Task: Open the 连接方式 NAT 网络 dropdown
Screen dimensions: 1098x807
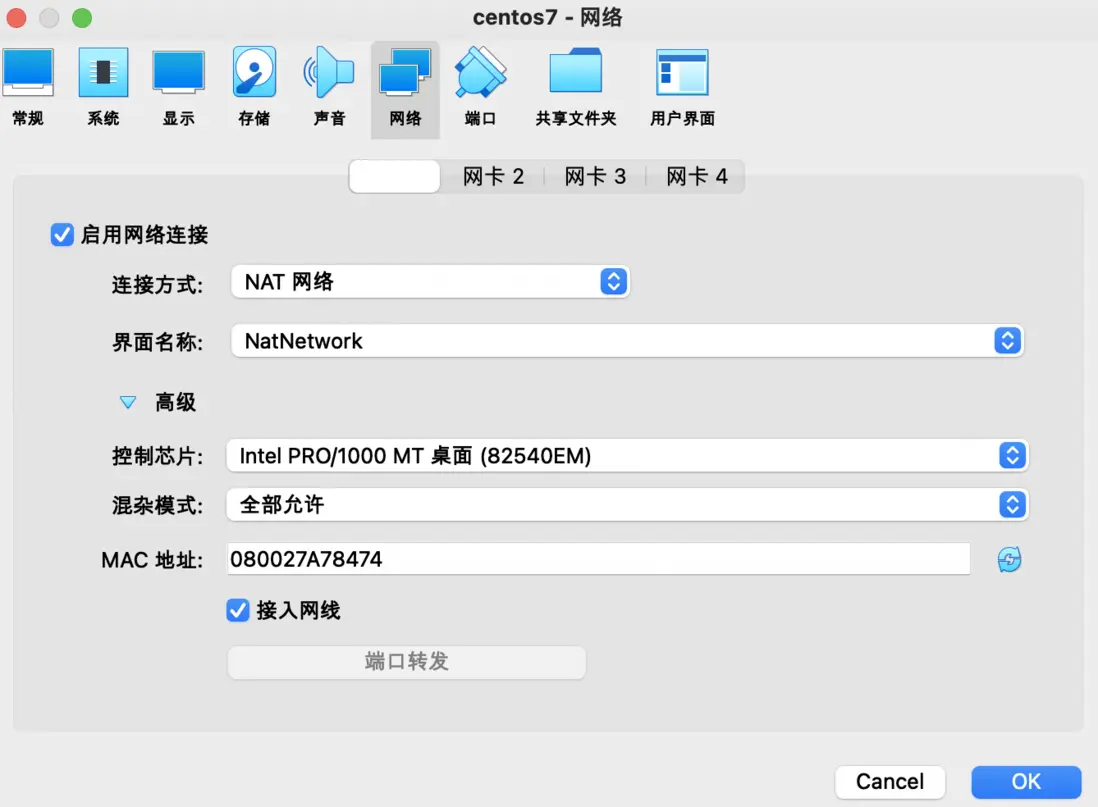Action: [x=430, y=282]
